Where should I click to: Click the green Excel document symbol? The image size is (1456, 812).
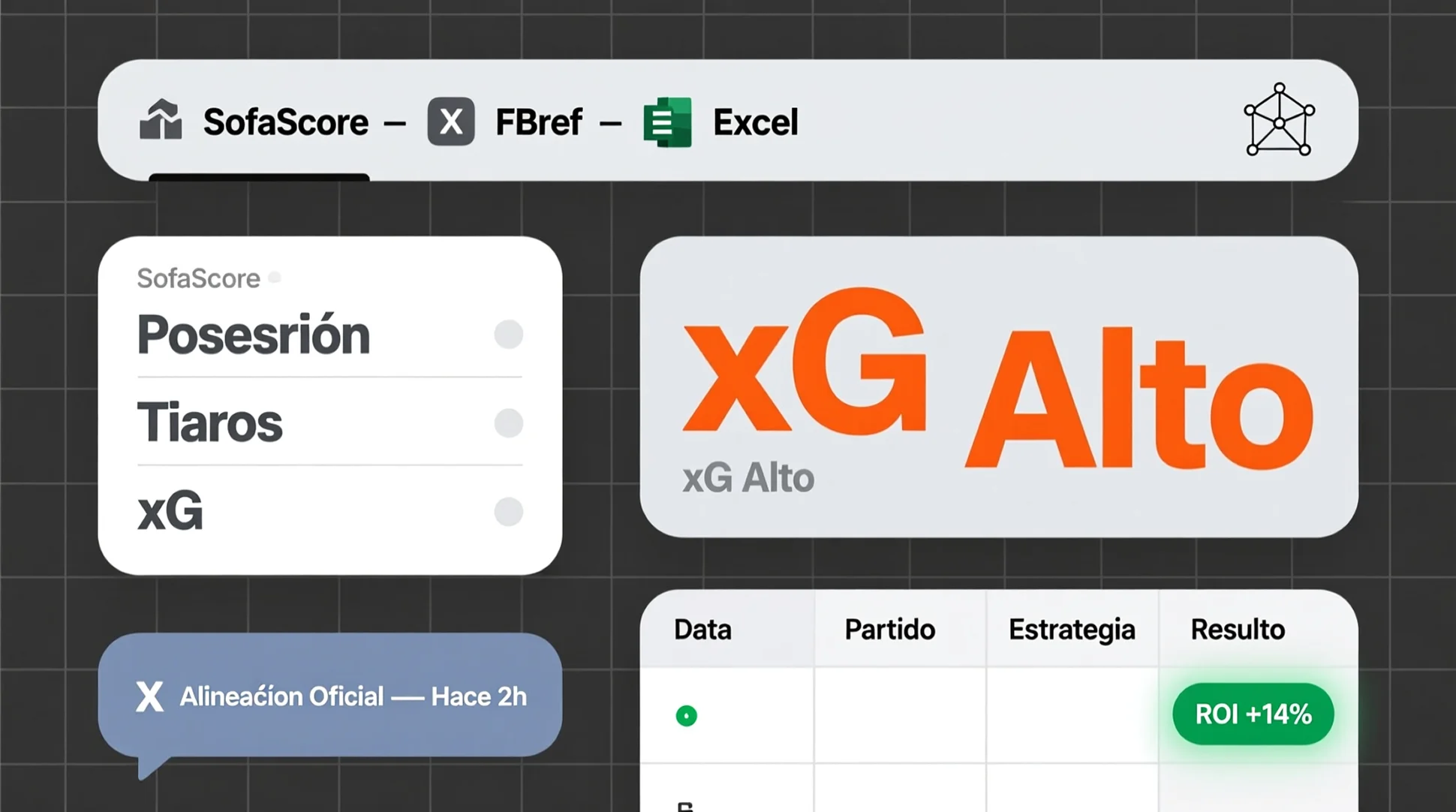coord(668,122)
